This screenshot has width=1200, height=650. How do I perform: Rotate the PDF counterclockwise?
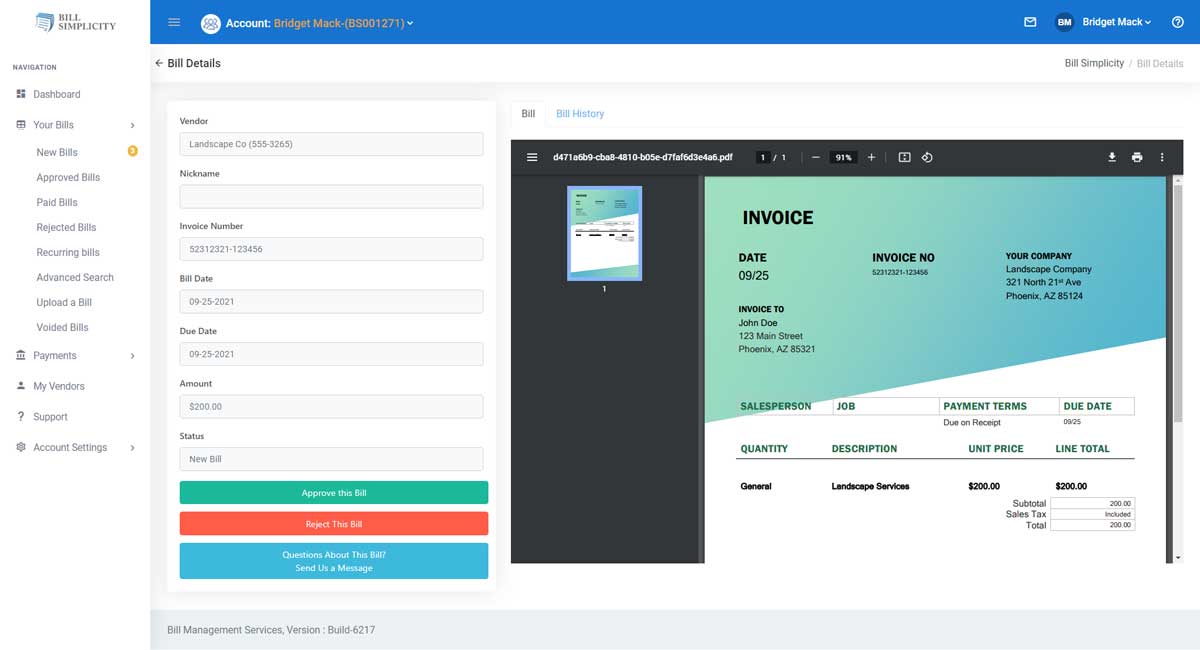(927, 157)
